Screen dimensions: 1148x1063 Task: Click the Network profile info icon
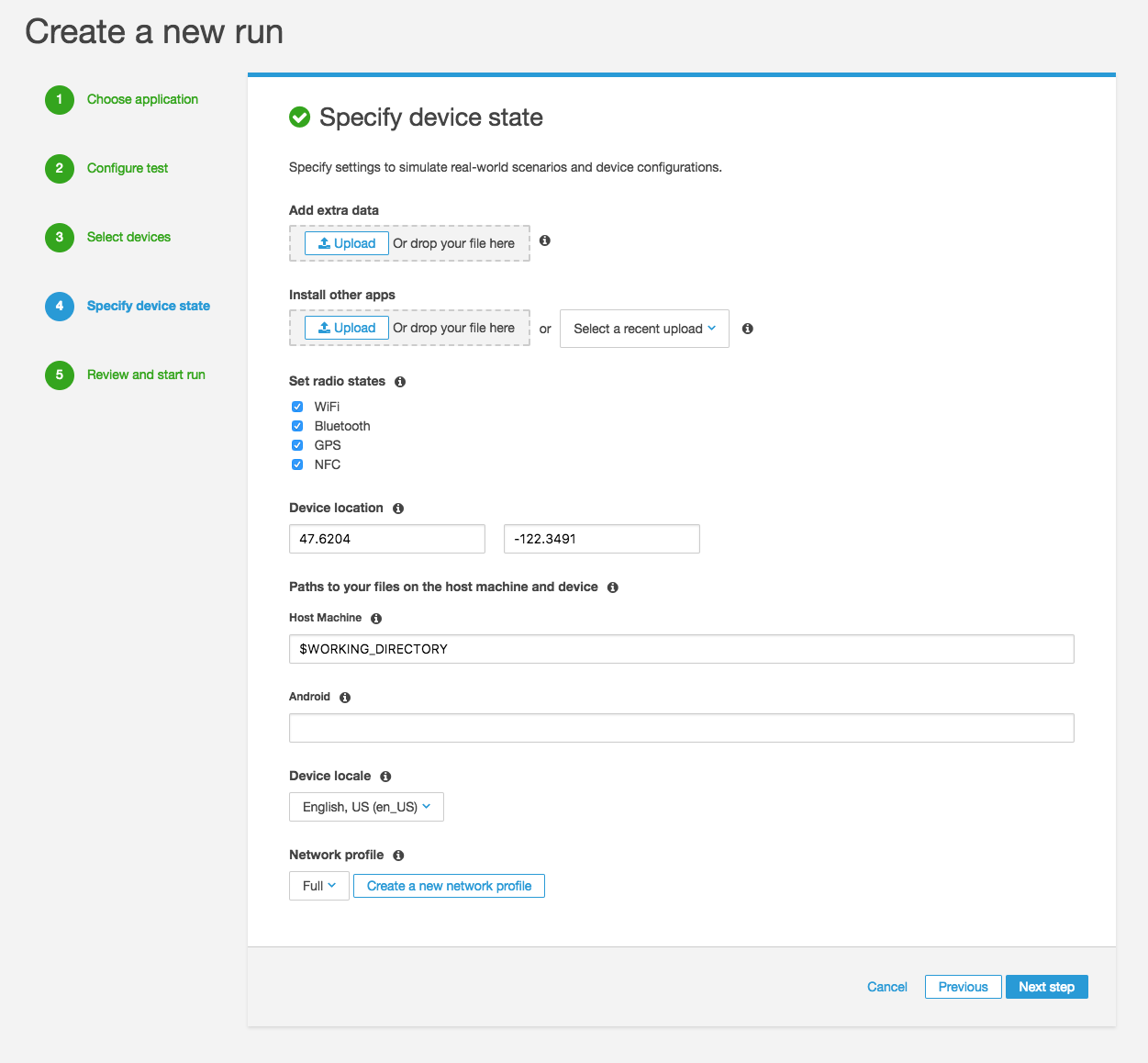point(398,856)
